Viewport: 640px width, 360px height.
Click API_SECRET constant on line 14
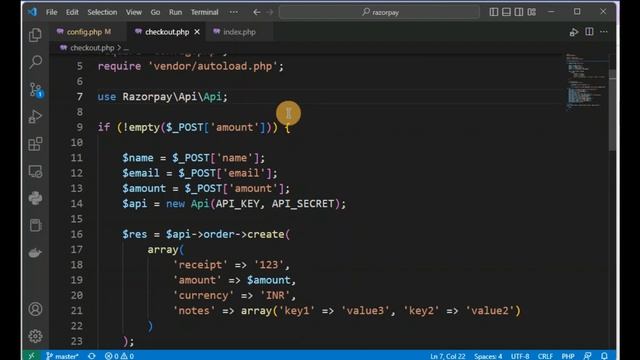[x=303, y=204]
